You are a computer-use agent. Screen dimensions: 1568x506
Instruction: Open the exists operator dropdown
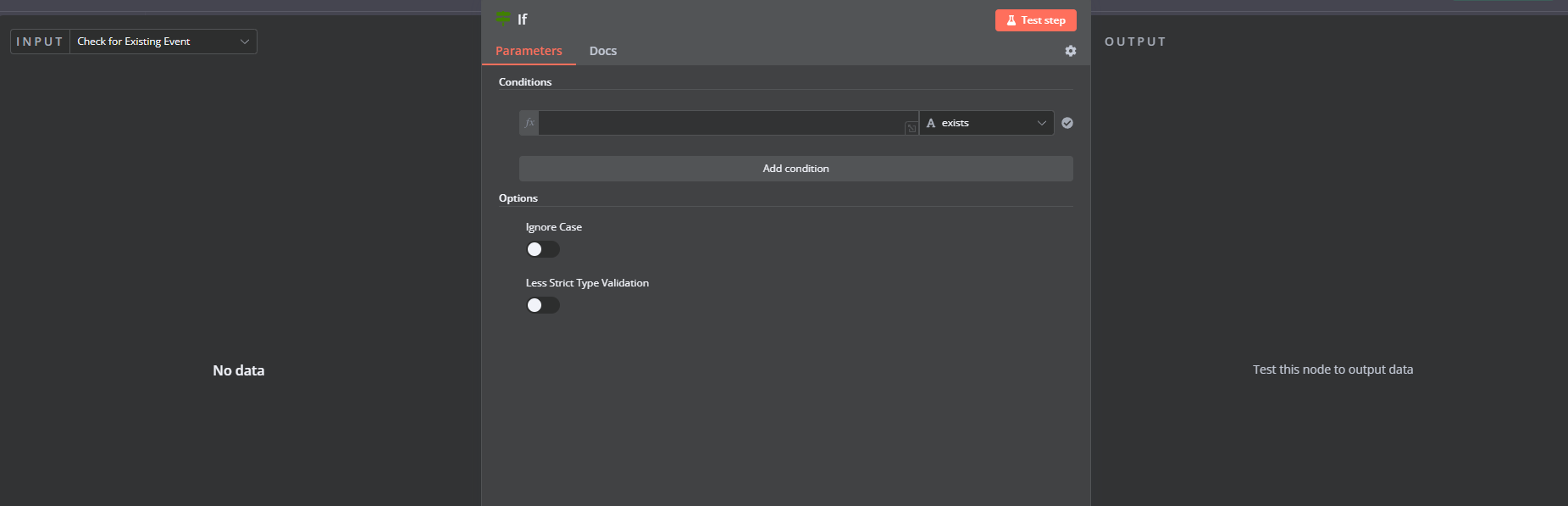click(x=987, y=123)
